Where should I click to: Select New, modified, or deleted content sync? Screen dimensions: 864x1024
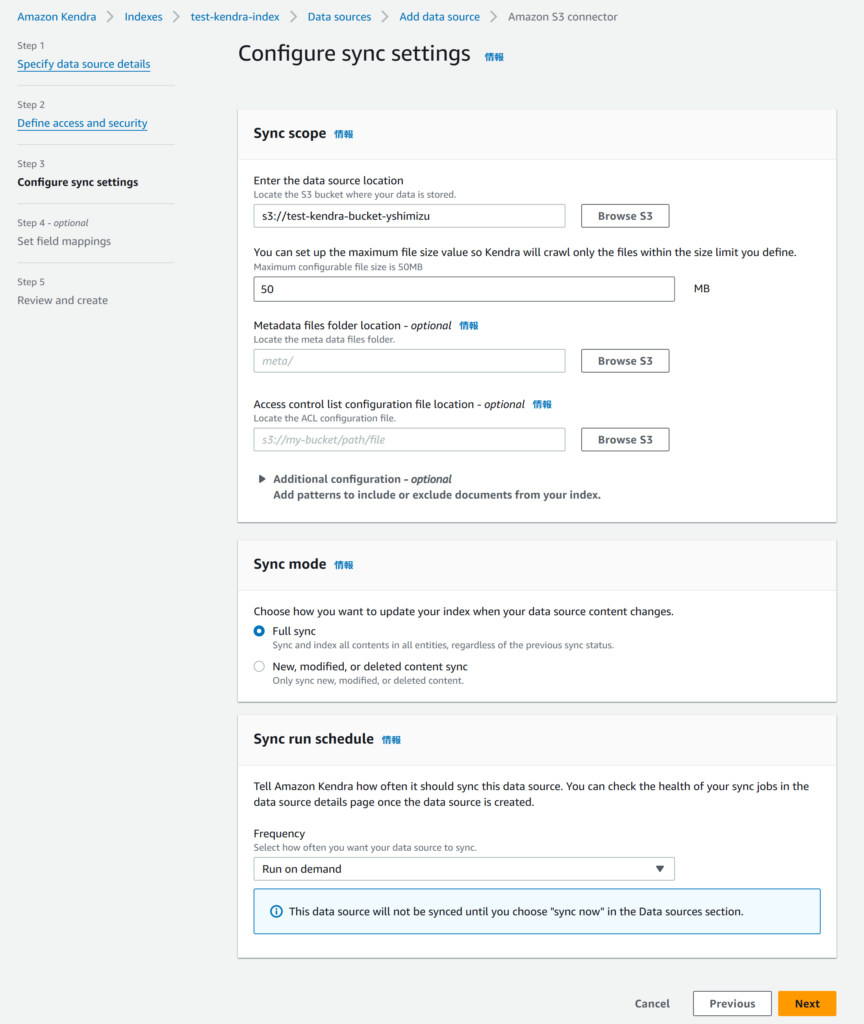coord(259,666)
